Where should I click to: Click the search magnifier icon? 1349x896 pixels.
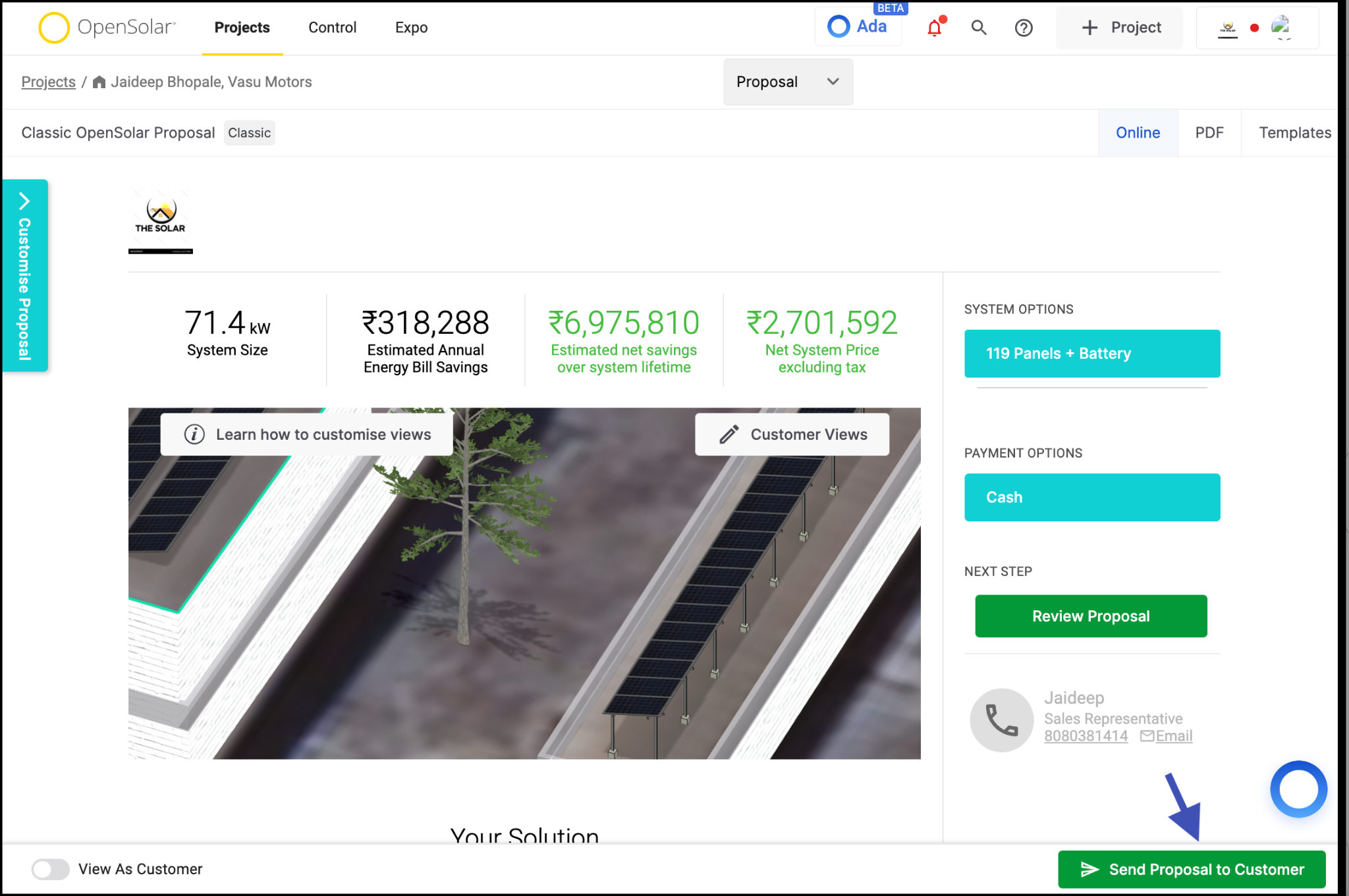tap(979, 28)
